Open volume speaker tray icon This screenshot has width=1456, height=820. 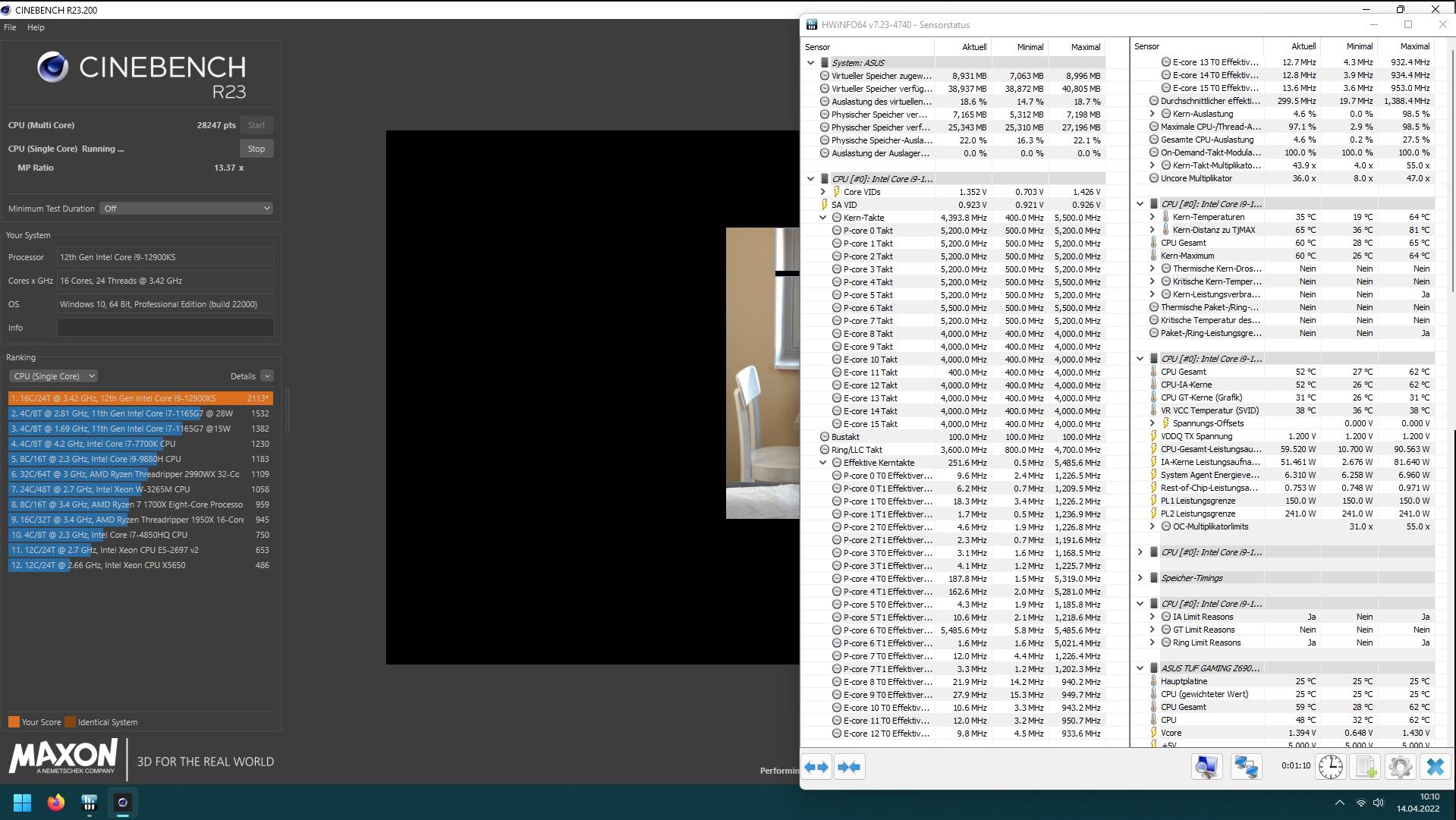1379,803
